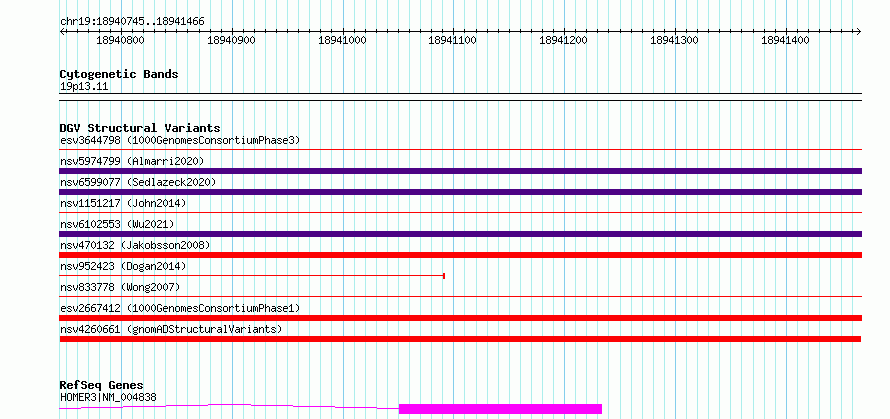The image size is (890, 419).
Task: Click the thick red bar under nsv4260661 gnomAD
Action: (460, 339)
